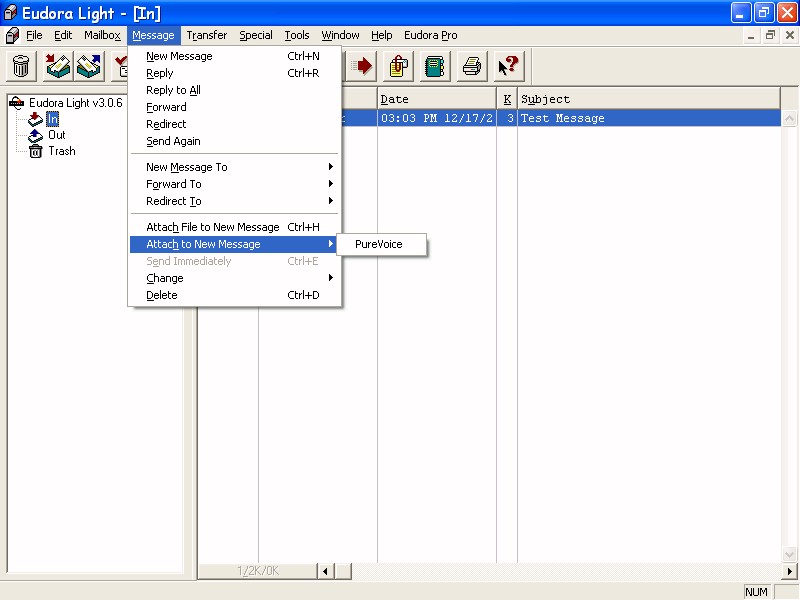
Task: Open the Mailbox menu
Action: (103, 35)
